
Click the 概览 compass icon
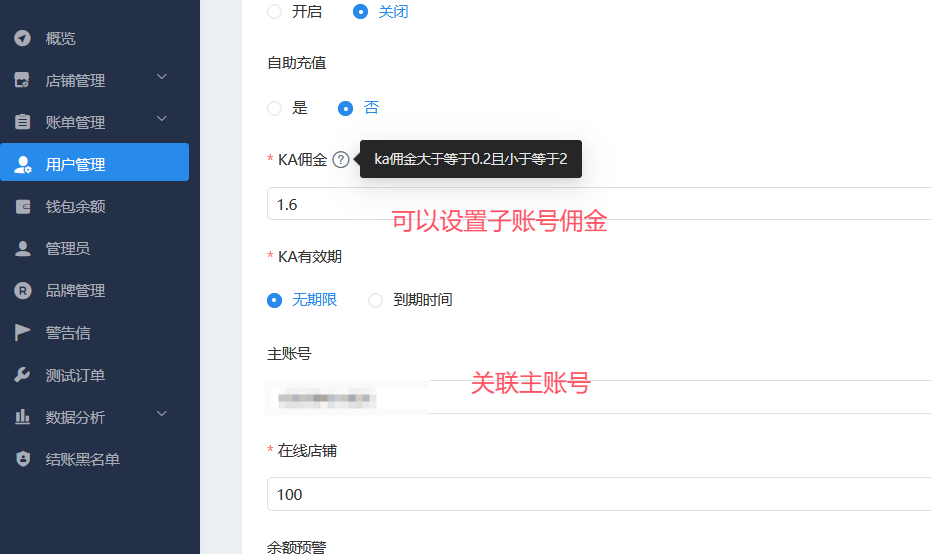23,39
